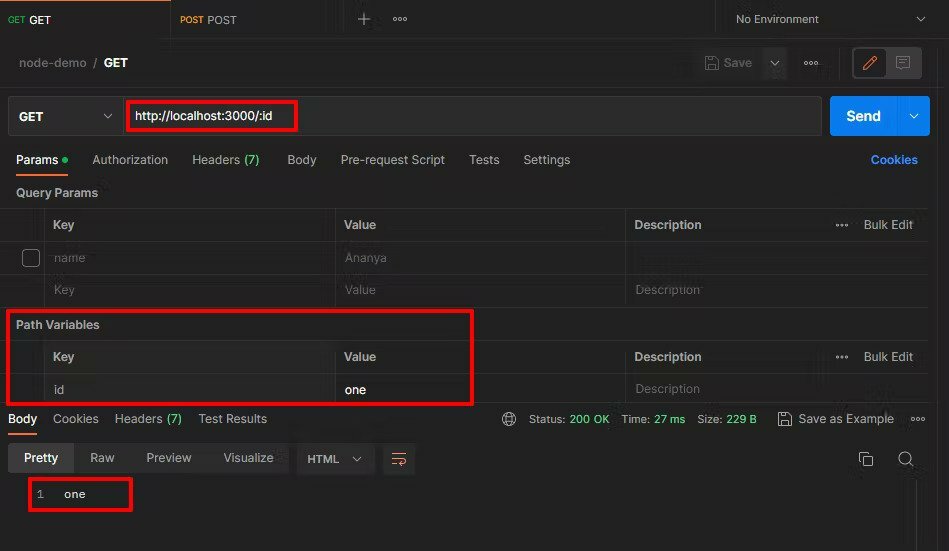The width and height of the screenshot is (949, 551).
Task: Click the name key cell
Action: point(189,258)
